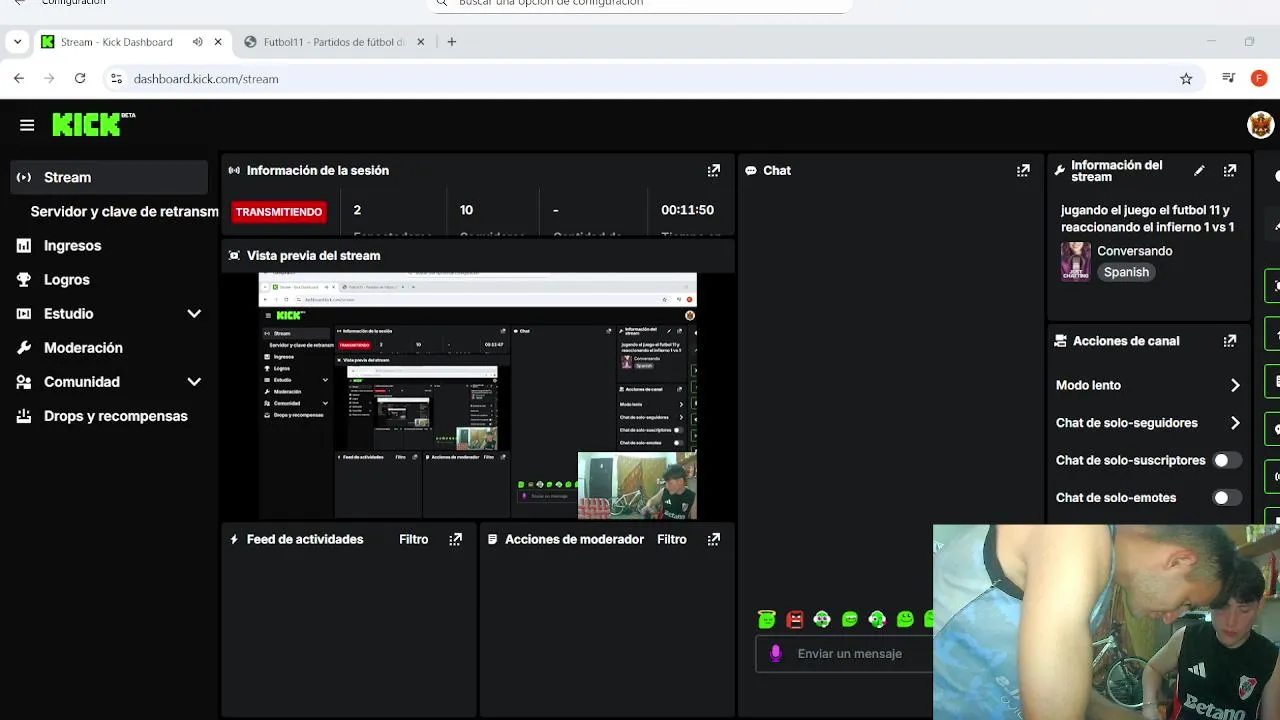Image resolution: width=1280 pixels, height=720 pixels.
Task: Edit stream information with pencil icon
Action: tap(1199, 171)
